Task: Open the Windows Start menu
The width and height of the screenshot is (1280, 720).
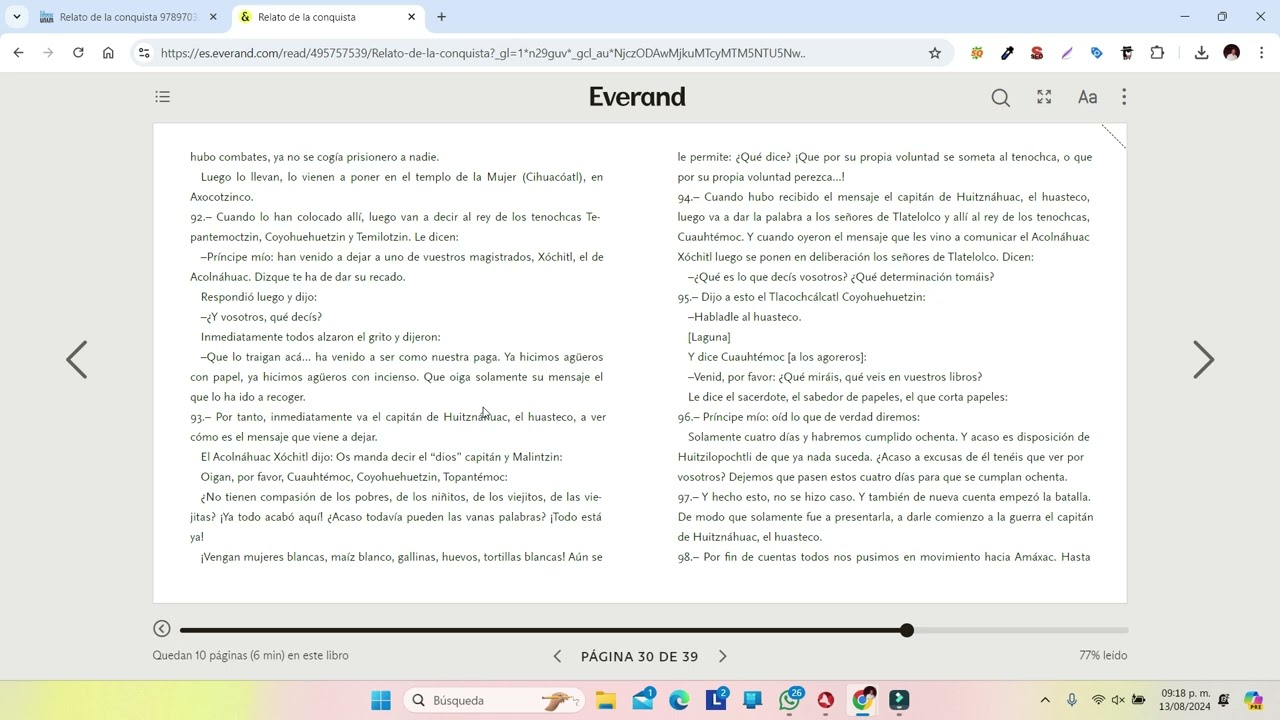Action: tap(381, 700)
